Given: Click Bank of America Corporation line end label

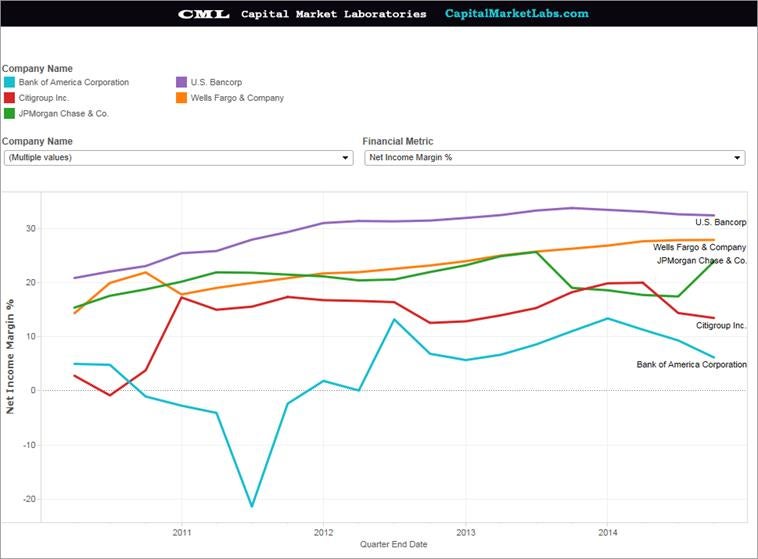Looking at the screenshot, I should (691, 365).
